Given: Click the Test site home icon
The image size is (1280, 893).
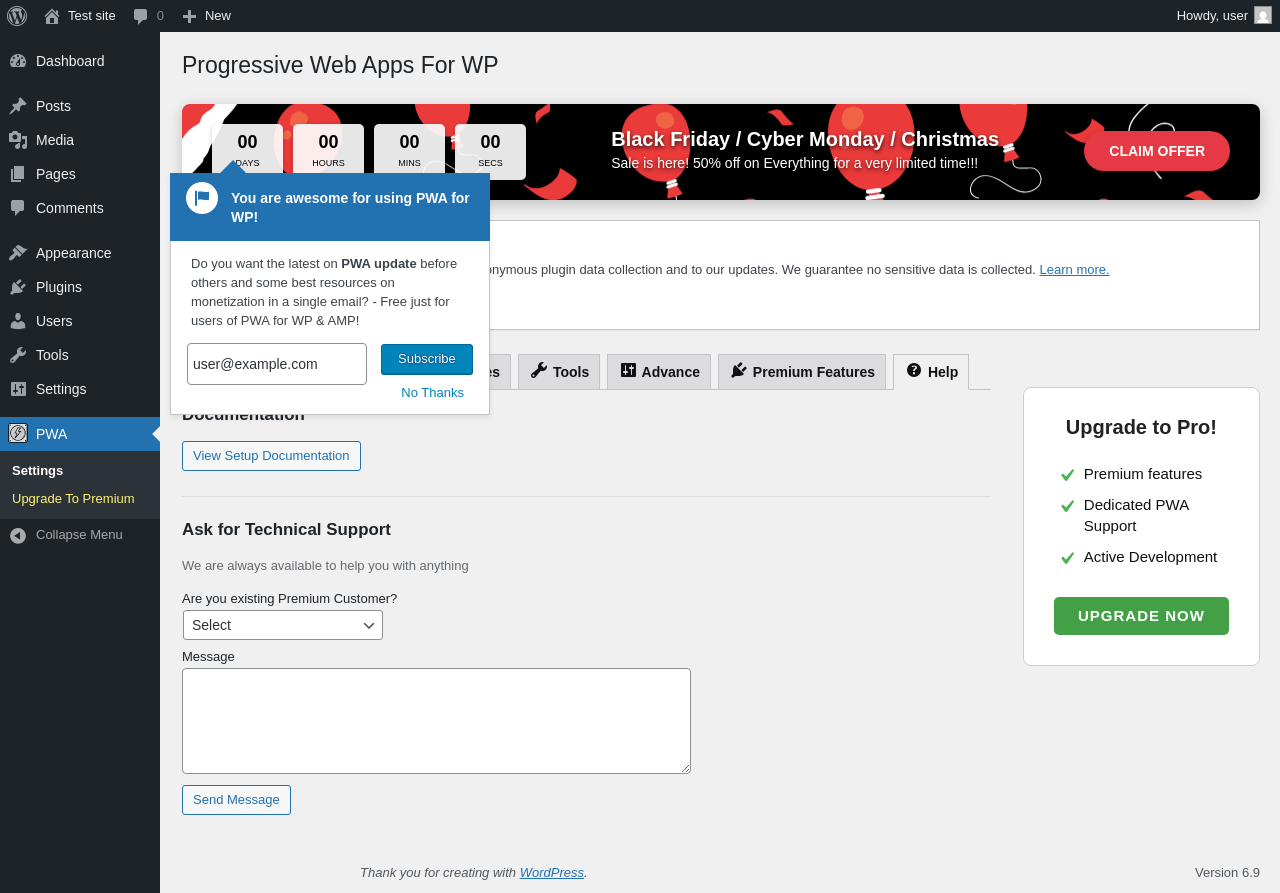Looking at the screenshot, I should (x=52, y=16).
